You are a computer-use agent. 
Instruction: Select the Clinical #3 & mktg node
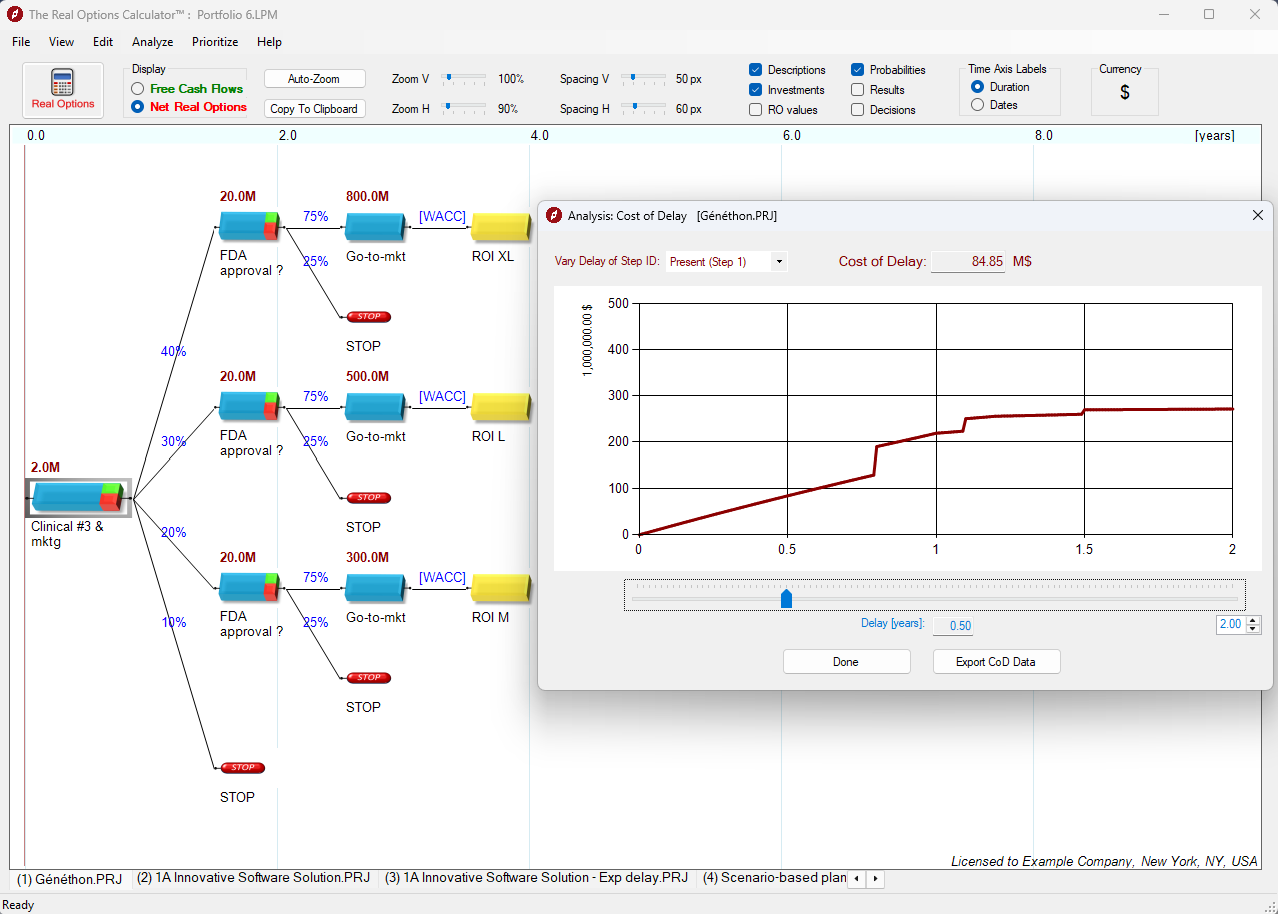[77, 497]
